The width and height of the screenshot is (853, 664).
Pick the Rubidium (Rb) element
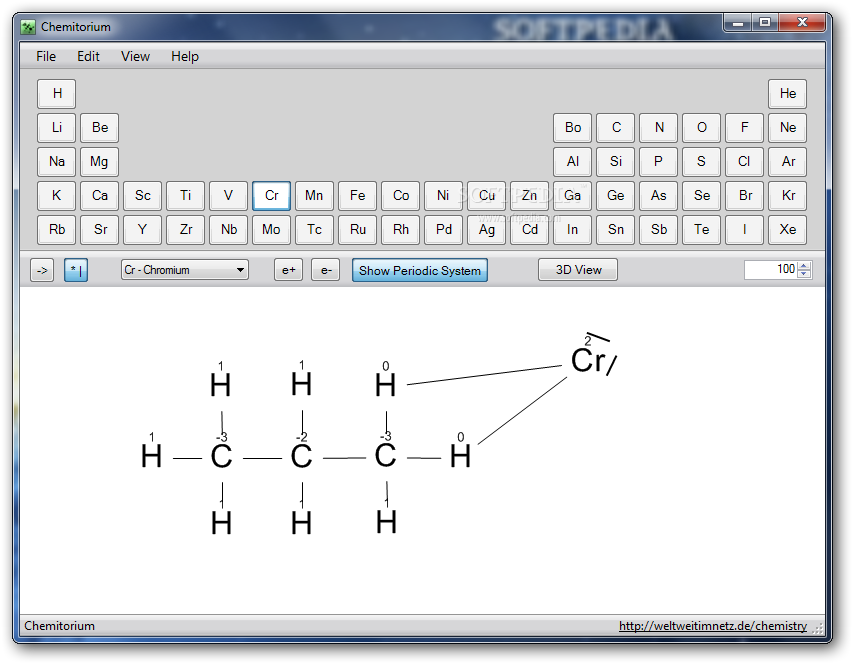pos(57,229)
